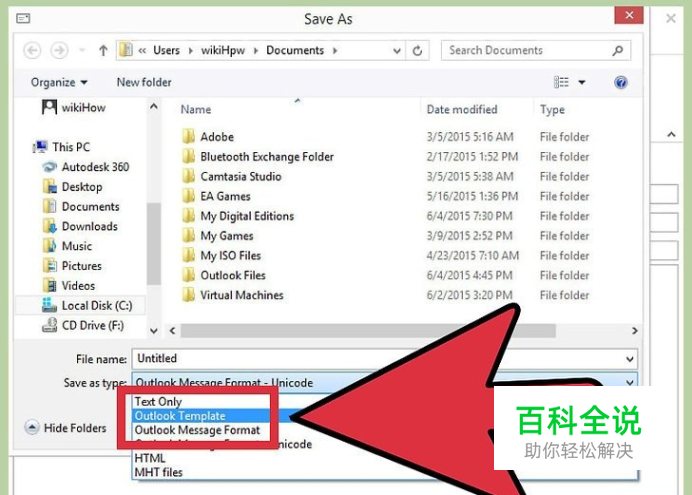Screen dimensions: 692x495
Task: Click the Save As window system icon
Action: [x=23, y=19]
